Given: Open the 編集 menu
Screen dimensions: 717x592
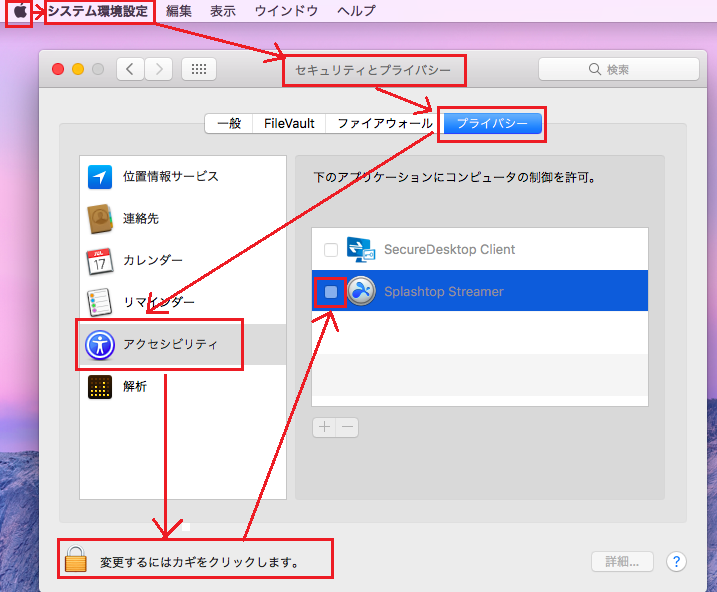Looking at the screenshot, I should point(179,11).
